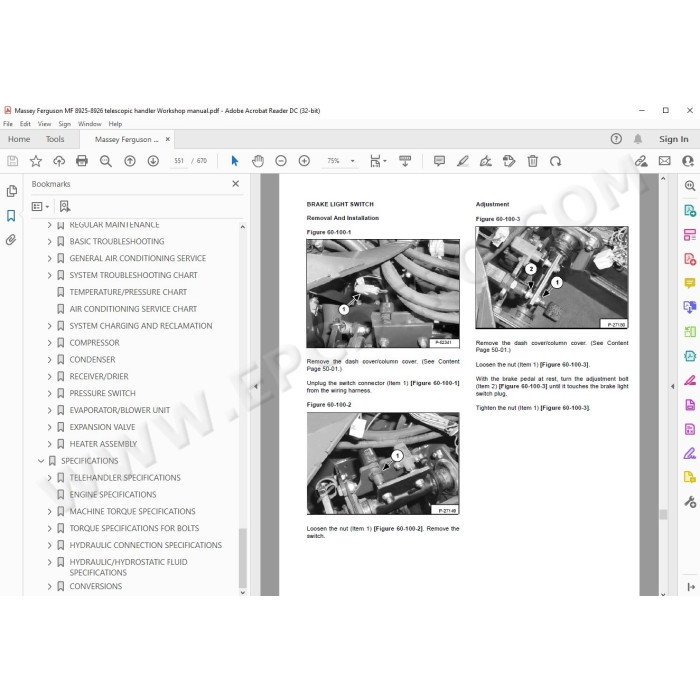Enable scrolling read mode icon

point(405,161)
